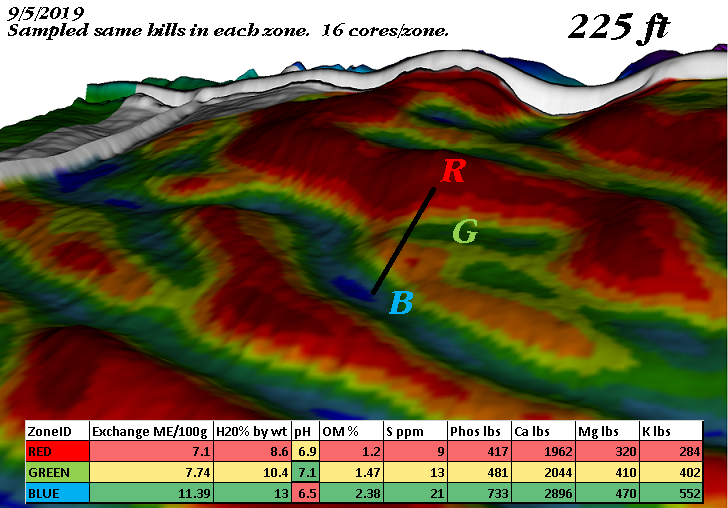The height and width of the screenshot is (508, 728).
Task: Click the pH value 6.5
Action: click(x=305, y=493)
